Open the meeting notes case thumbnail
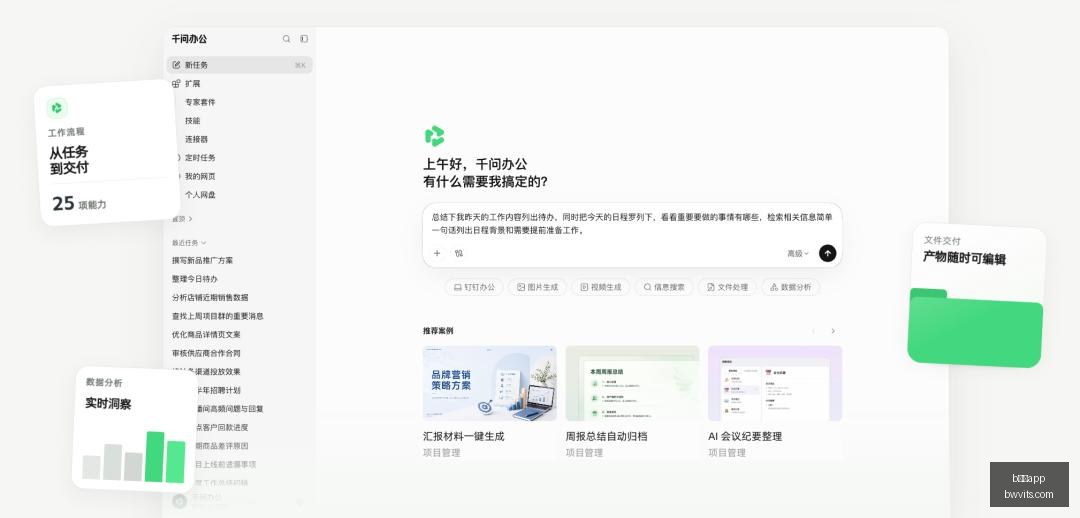Image resolution: width=1080 pixels, height=518 pixels. pyautogui.click(x=775, y=383)
